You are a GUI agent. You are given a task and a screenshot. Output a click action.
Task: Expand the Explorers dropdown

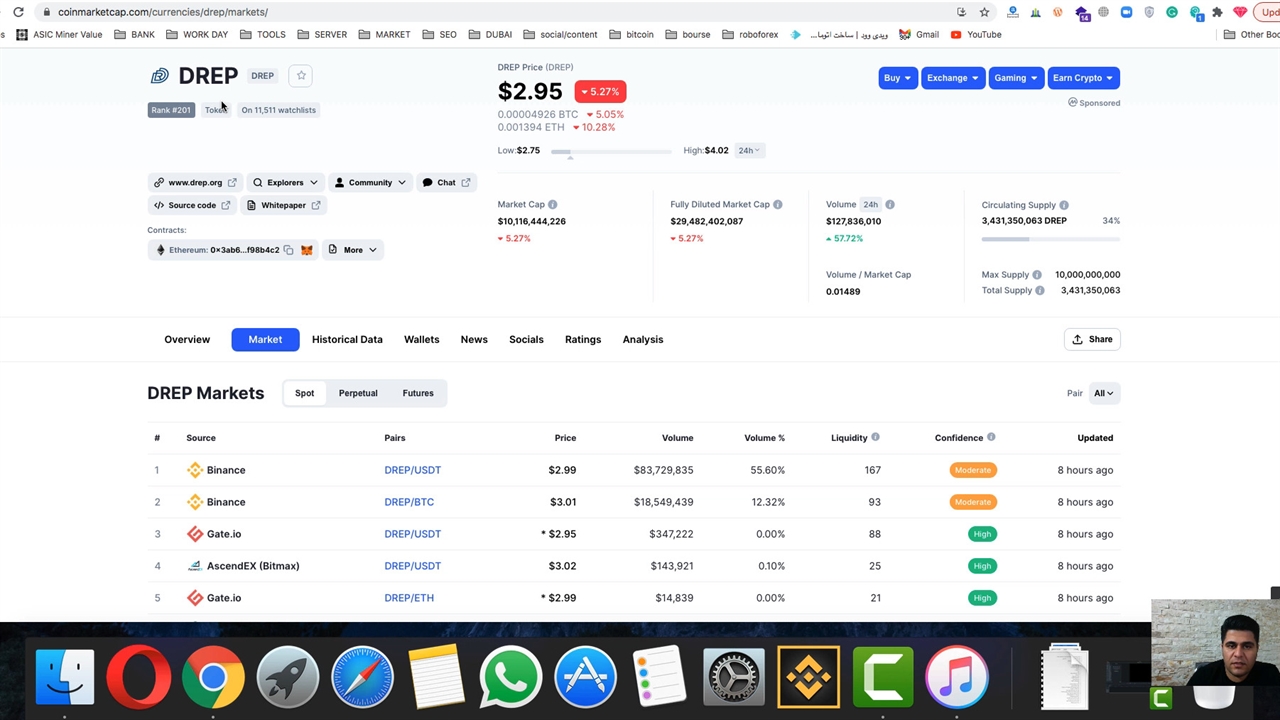click(285, 183)
